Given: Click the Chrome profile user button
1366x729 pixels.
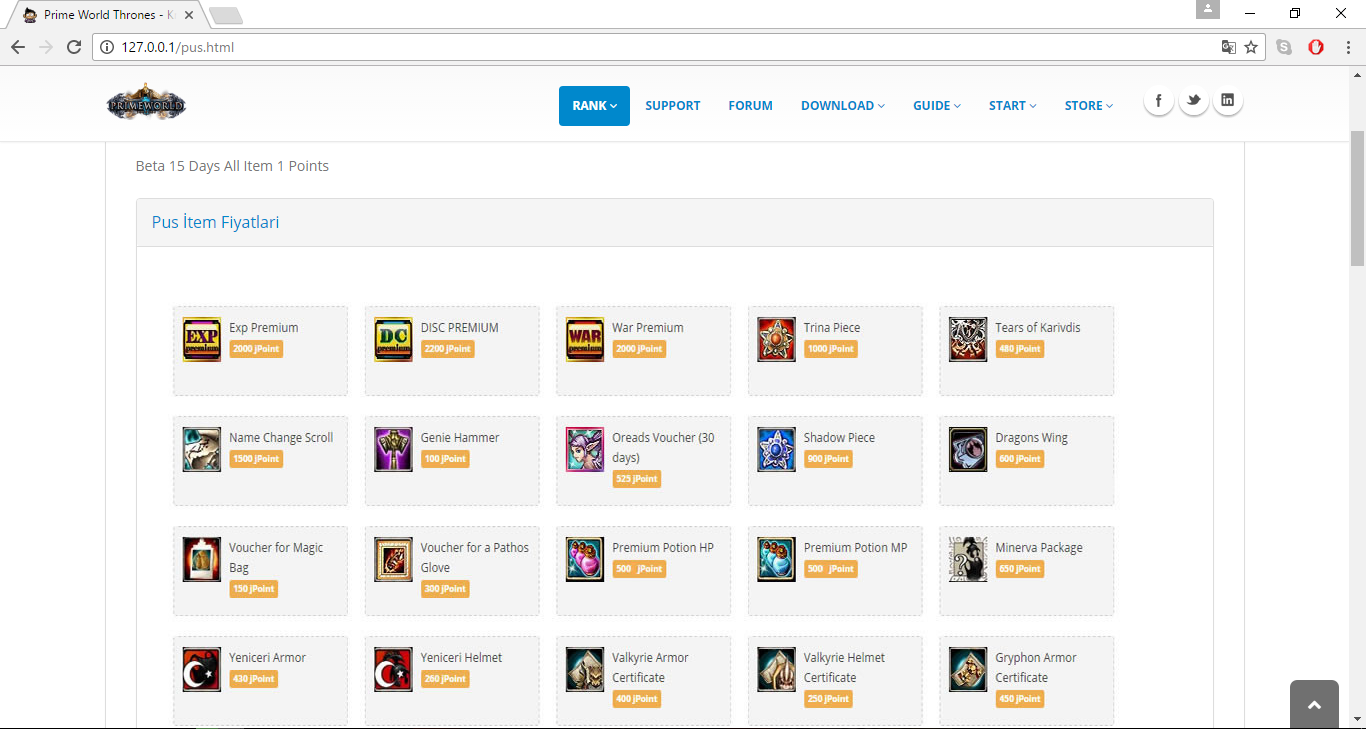Looking at the screenshot, I should 1208,9.
